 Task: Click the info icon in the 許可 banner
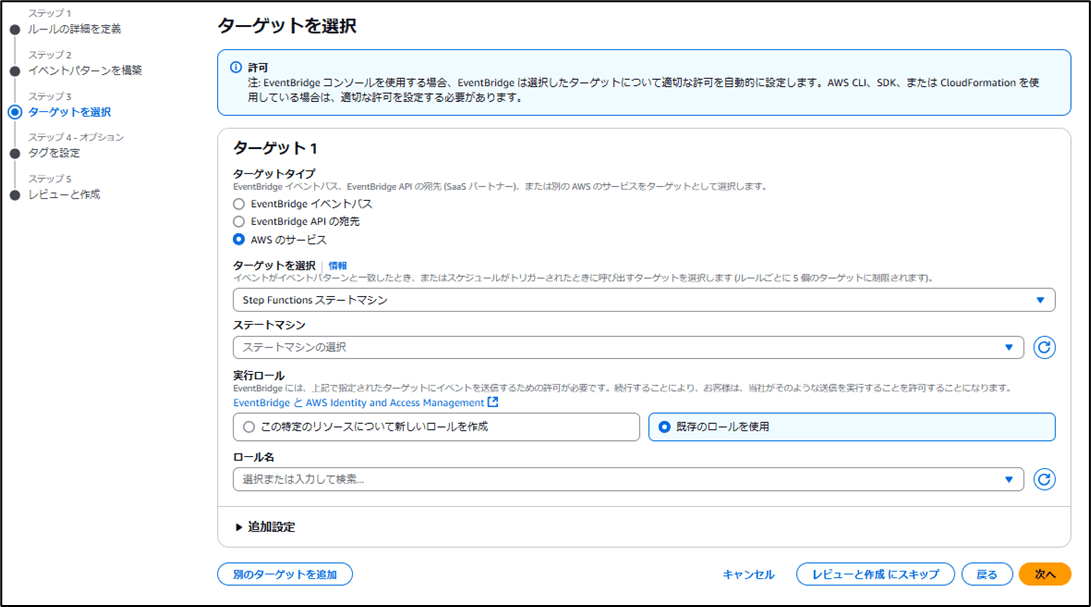236,68
